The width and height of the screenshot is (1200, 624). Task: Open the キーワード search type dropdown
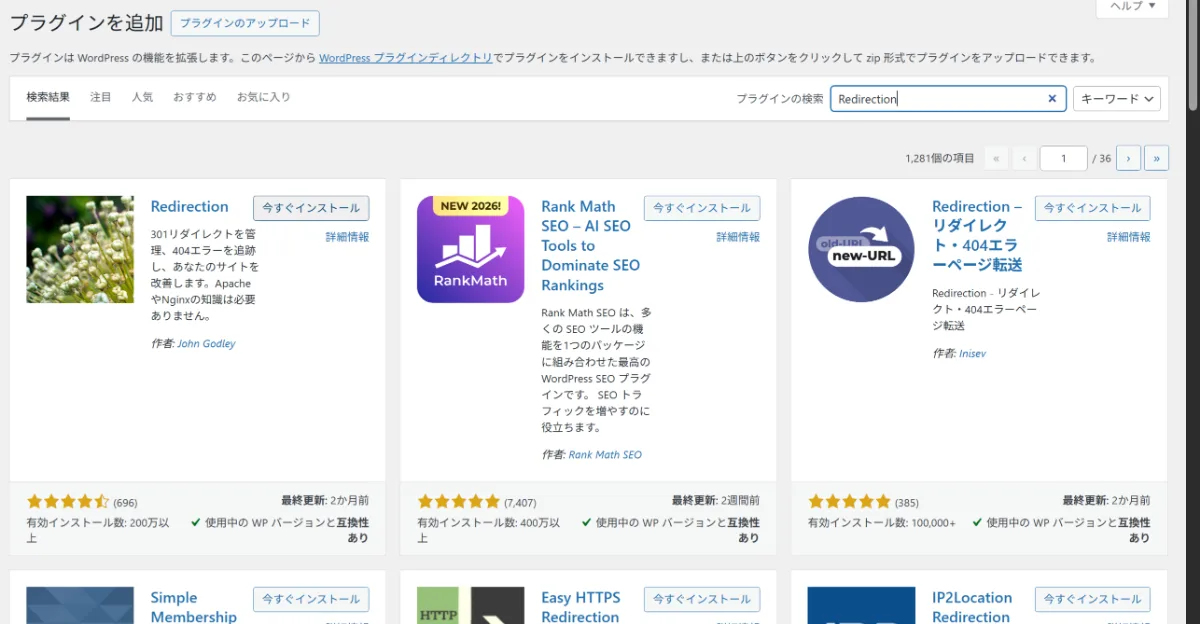(1116, 99)
